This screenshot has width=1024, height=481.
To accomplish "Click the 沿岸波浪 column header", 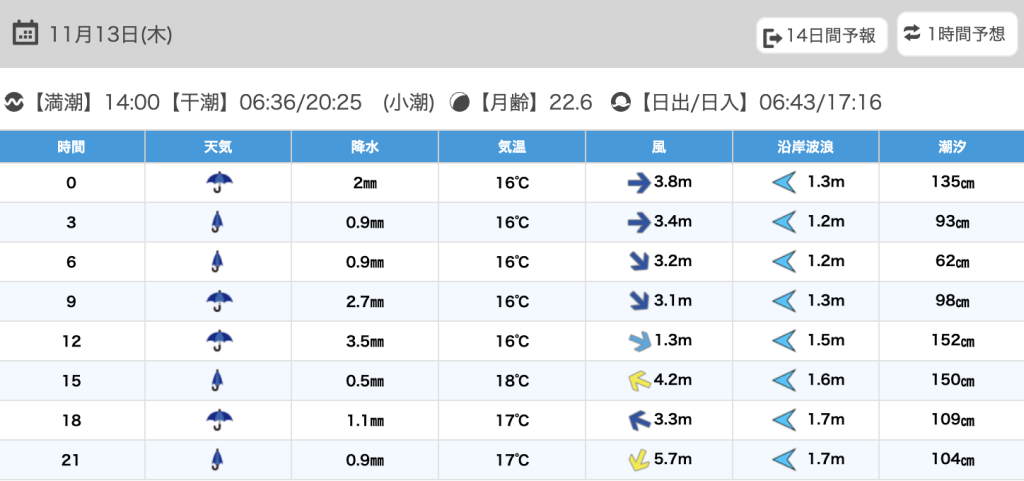I will 806,147.
